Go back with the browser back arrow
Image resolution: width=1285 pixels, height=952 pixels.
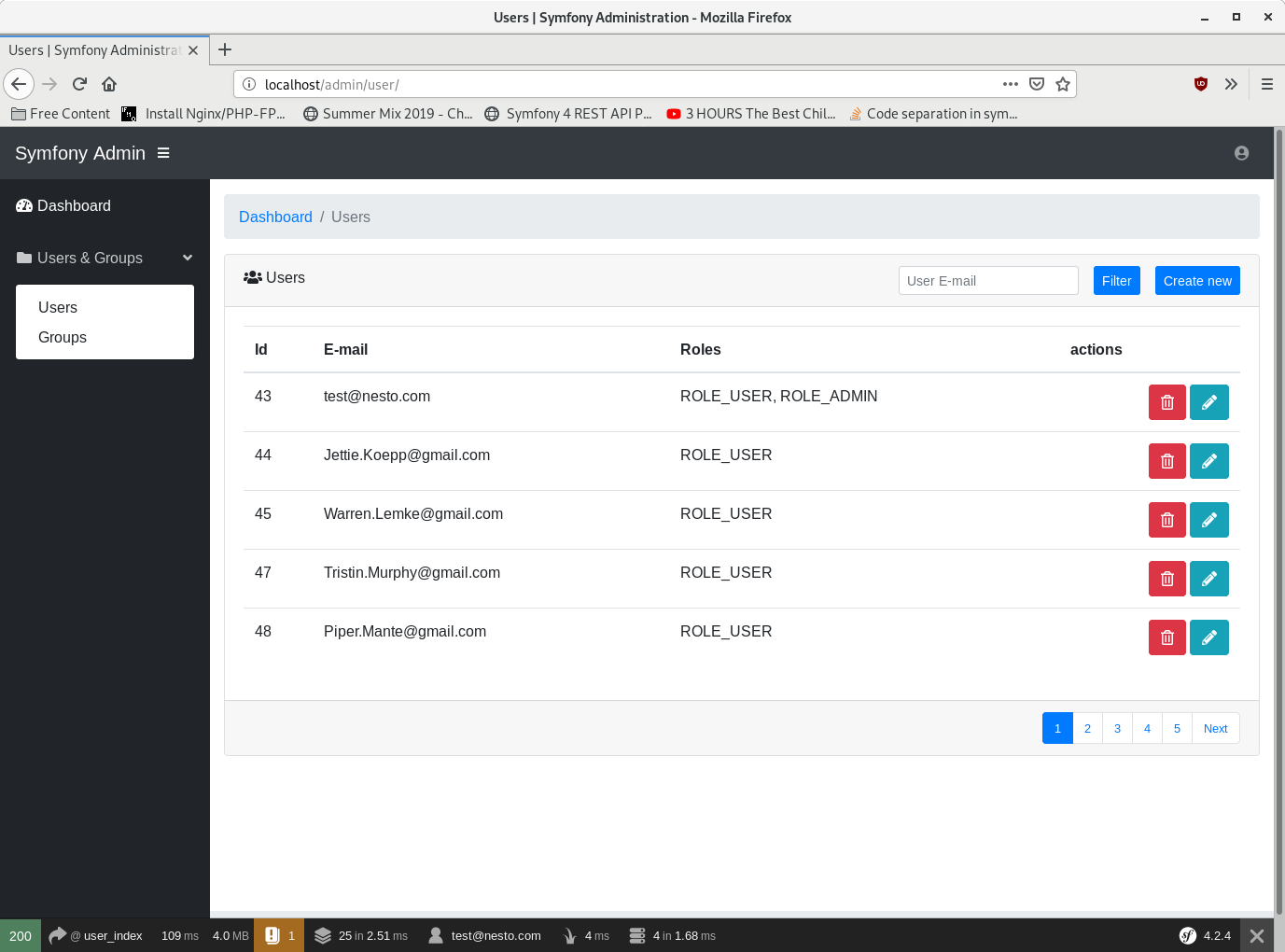pyautogui.click(x=19, y=84)
